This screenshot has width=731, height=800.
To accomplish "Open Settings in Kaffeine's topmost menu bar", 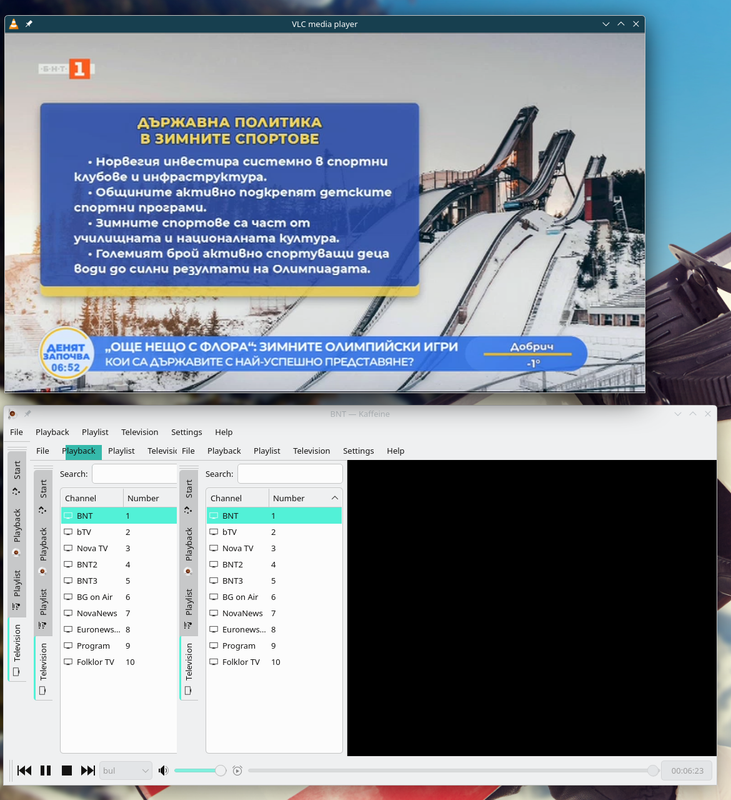I will click(x=187, y=432).
